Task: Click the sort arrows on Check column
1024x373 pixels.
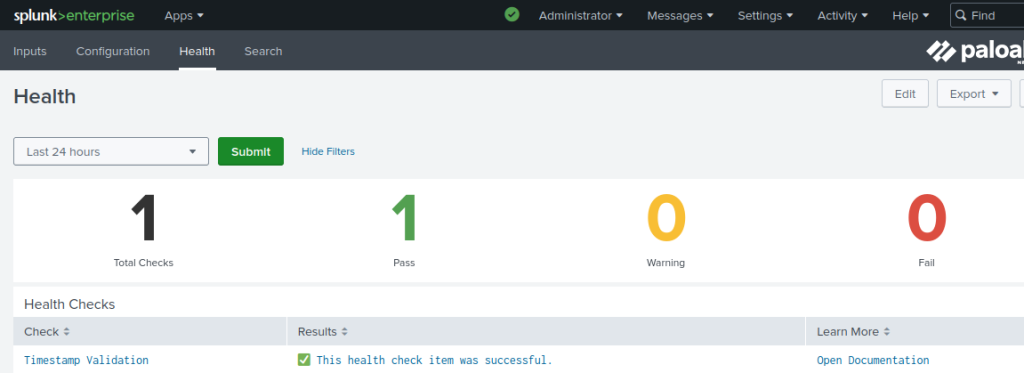Action: (x=66, y=332)
